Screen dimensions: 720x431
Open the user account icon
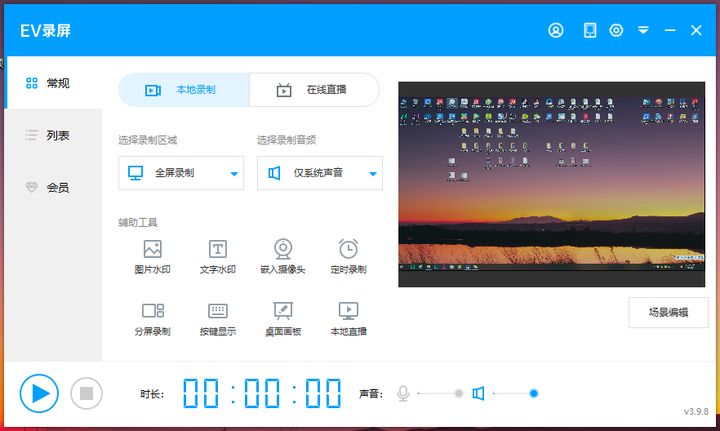pos(556,30)
